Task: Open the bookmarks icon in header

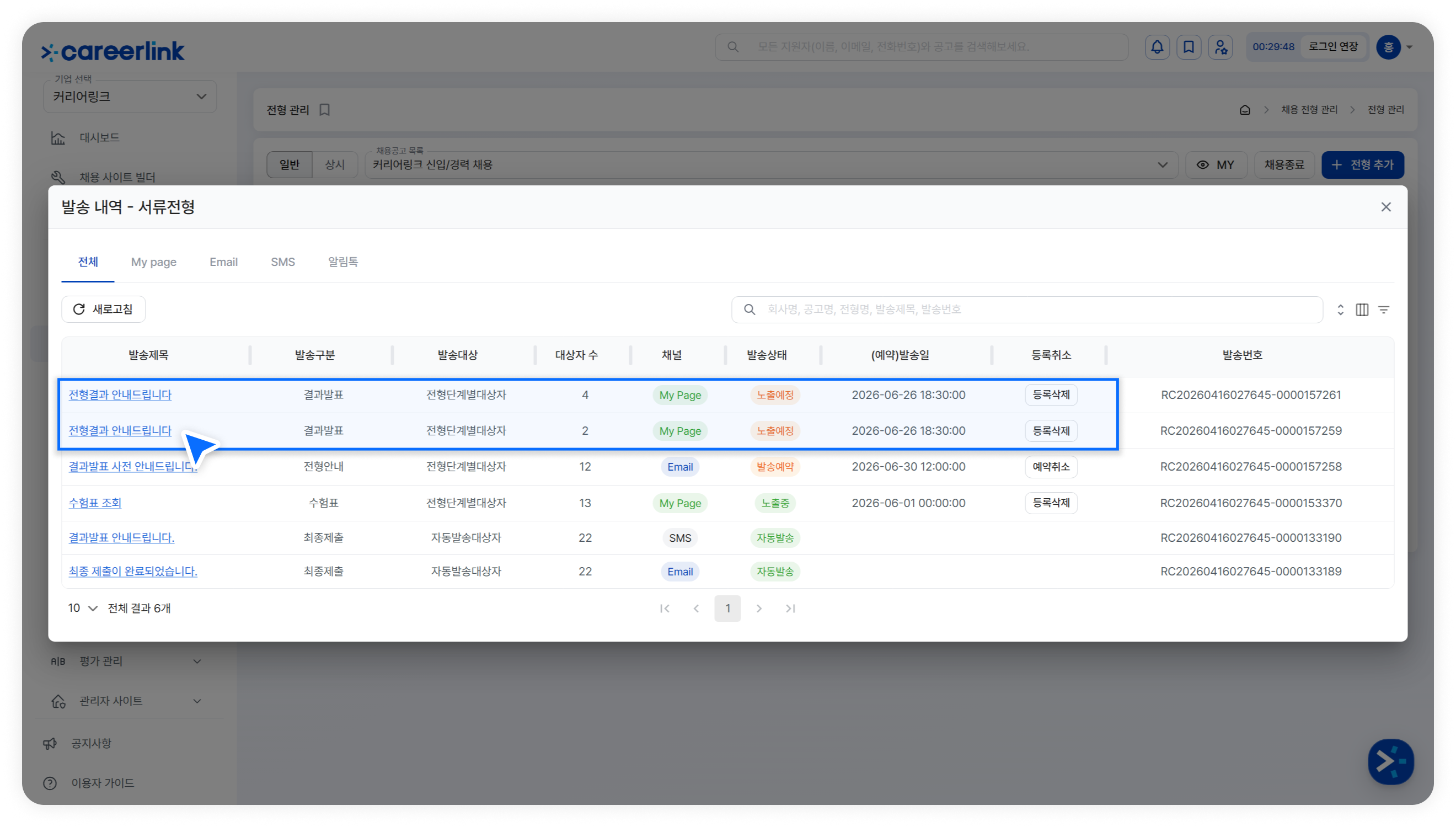Action: tap(1189, 47)
